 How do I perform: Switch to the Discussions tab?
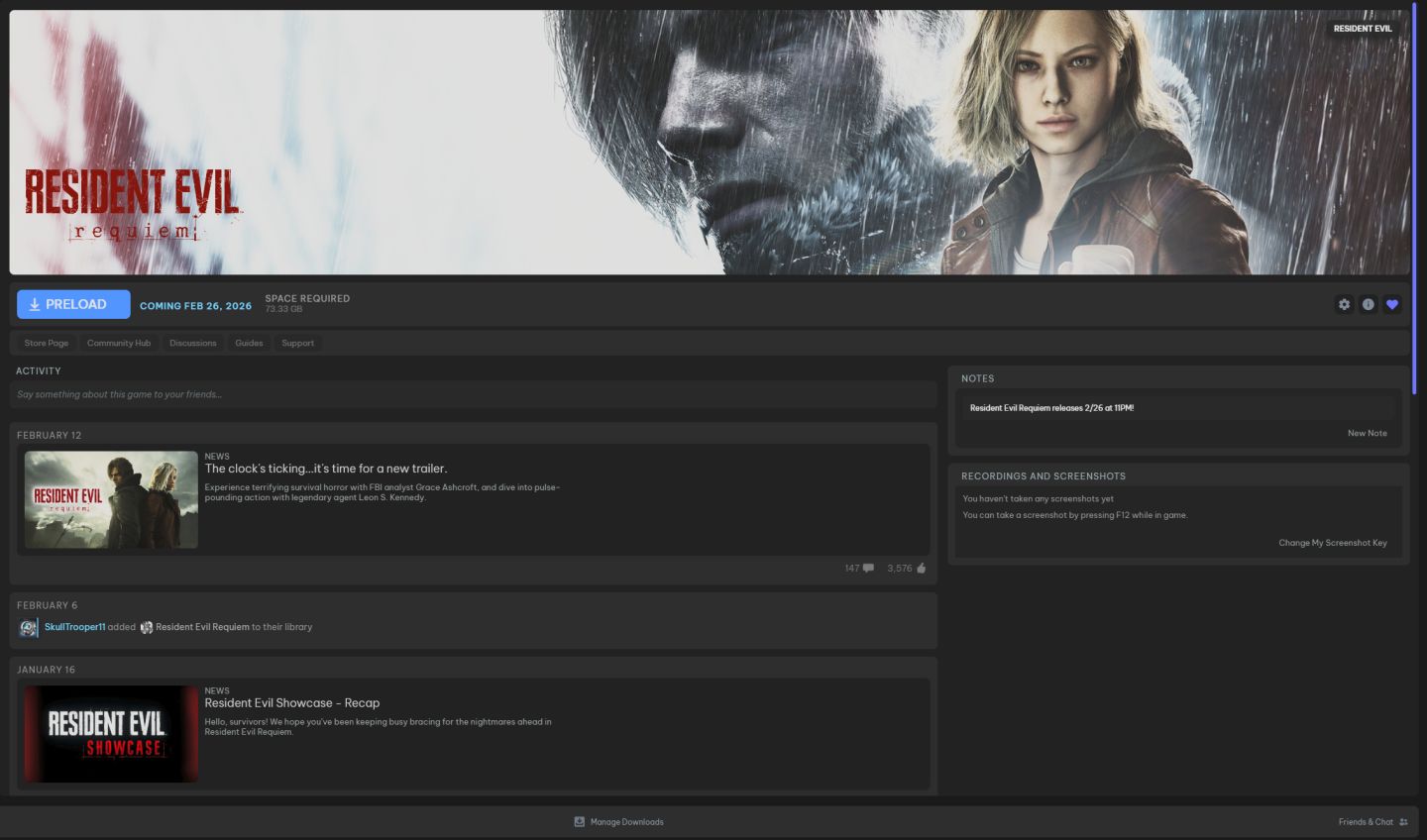point(193,343)
